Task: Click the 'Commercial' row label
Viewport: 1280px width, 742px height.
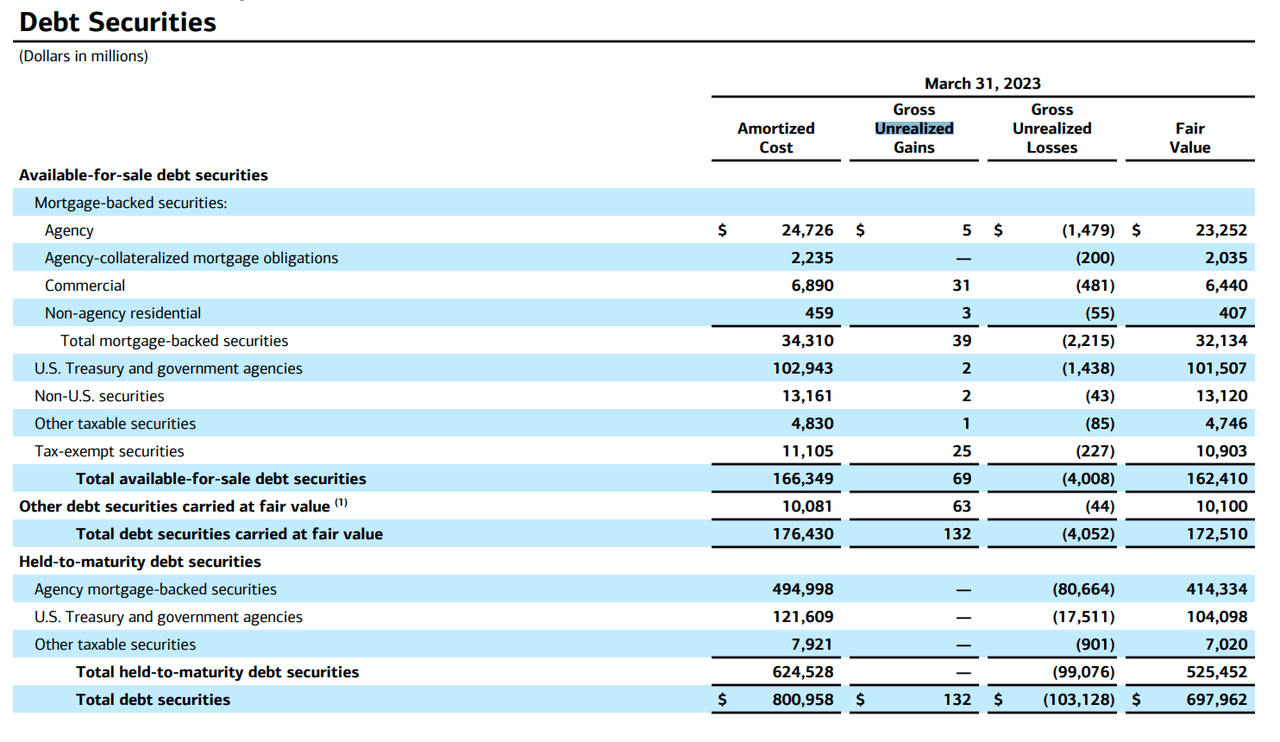Action: point(85,286)
